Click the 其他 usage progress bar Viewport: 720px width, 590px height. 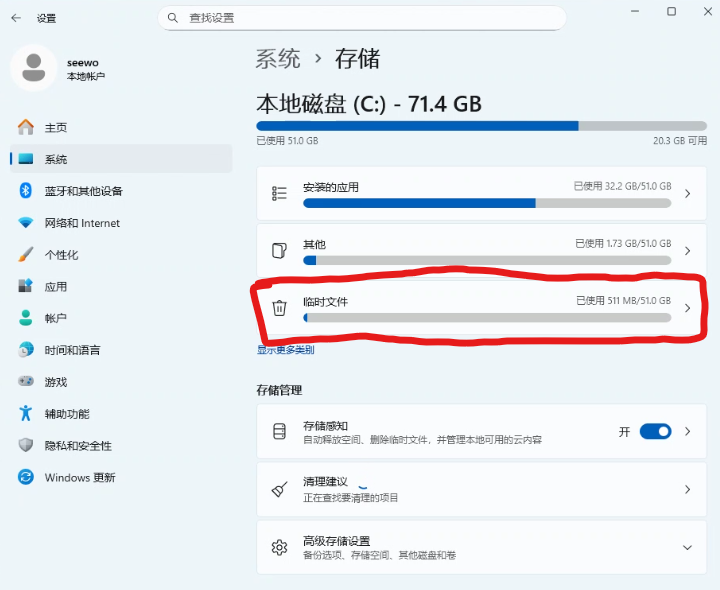tap(487, 260)
